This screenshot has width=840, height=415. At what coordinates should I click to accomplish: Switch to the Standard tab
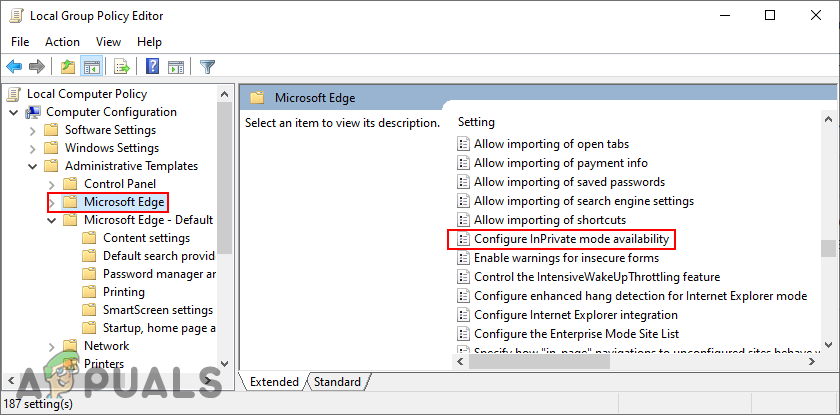(x=337, y=382)
